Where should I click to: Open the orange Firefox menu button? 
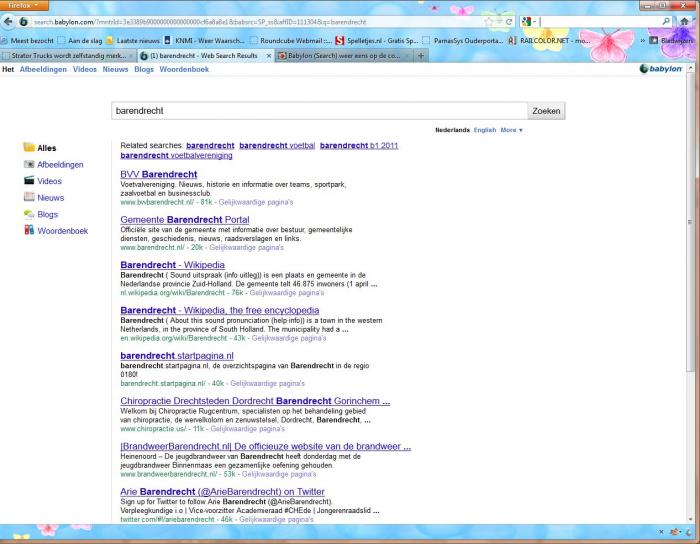[x=24, y=5]
